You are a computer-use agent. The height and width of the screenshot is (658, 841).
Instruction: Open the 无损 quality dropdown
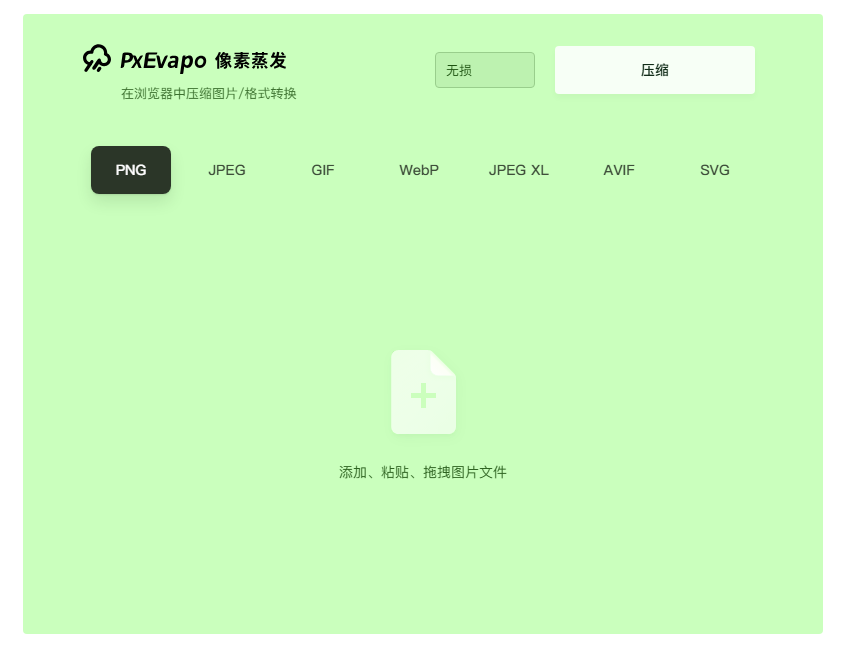485,70
